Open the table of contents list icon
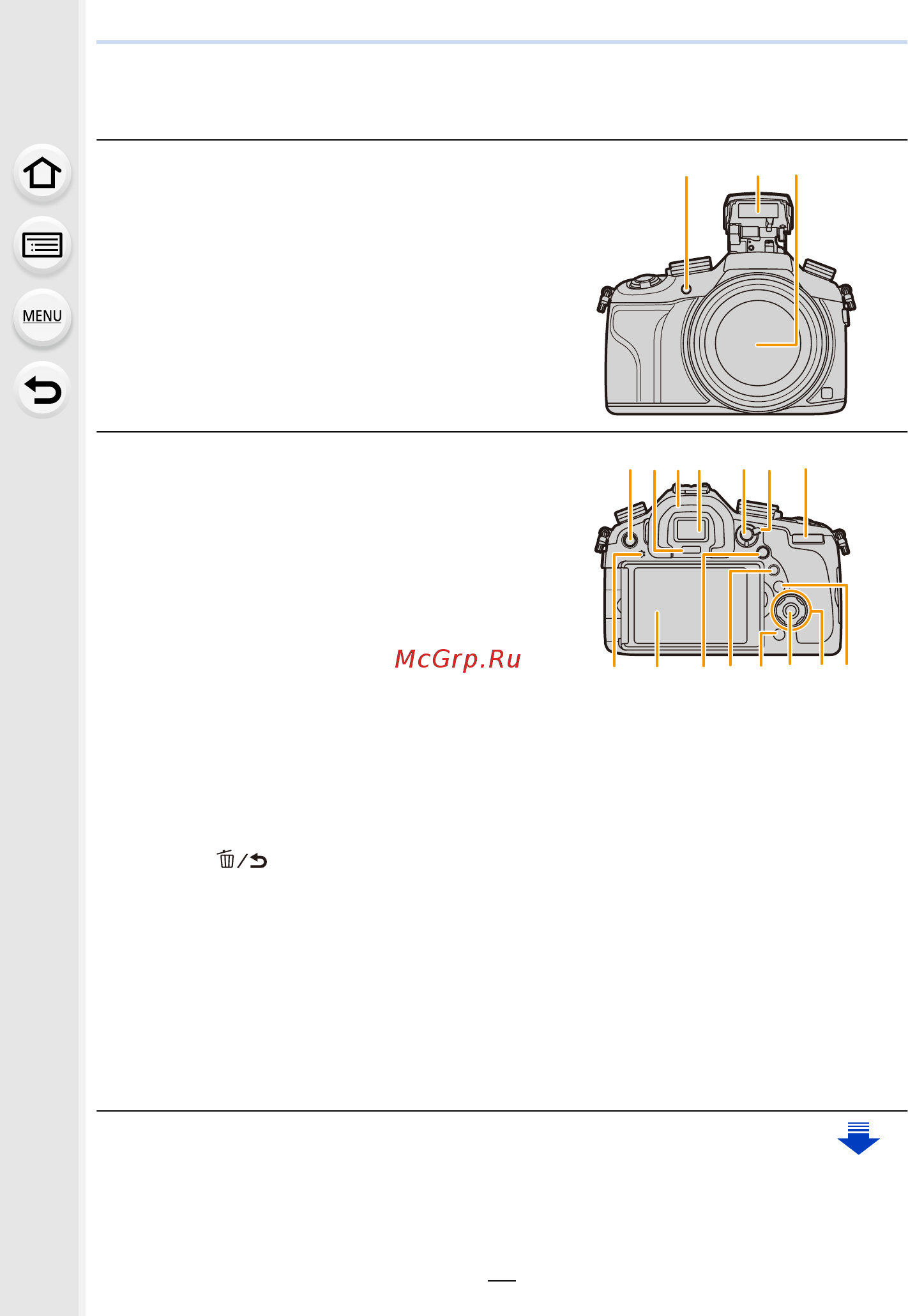This screenshot has height=1316, width=908. coord(42,245)
